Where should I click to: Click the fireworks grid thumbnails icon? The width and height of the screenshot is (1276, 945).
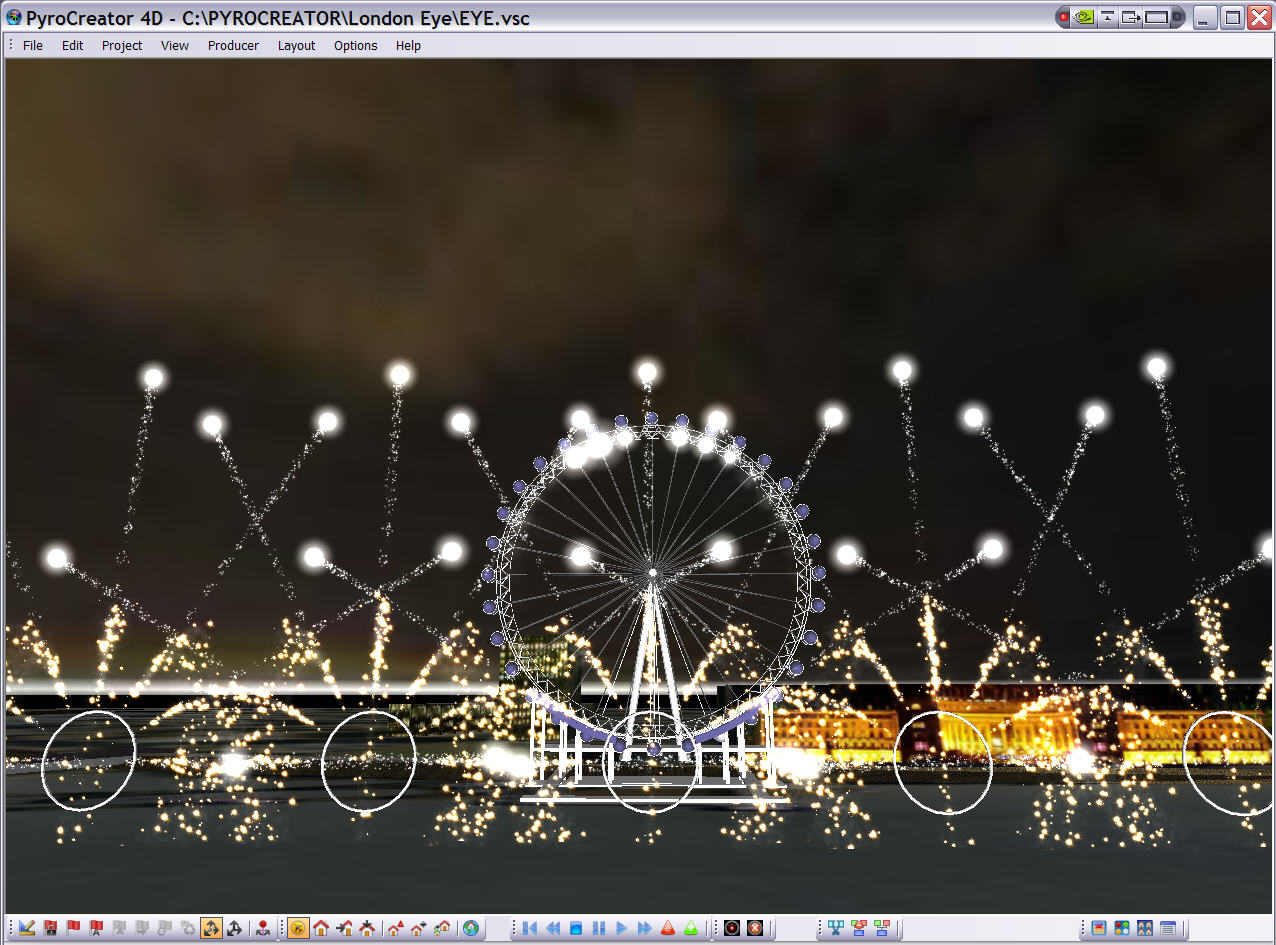coord(1146,928)
